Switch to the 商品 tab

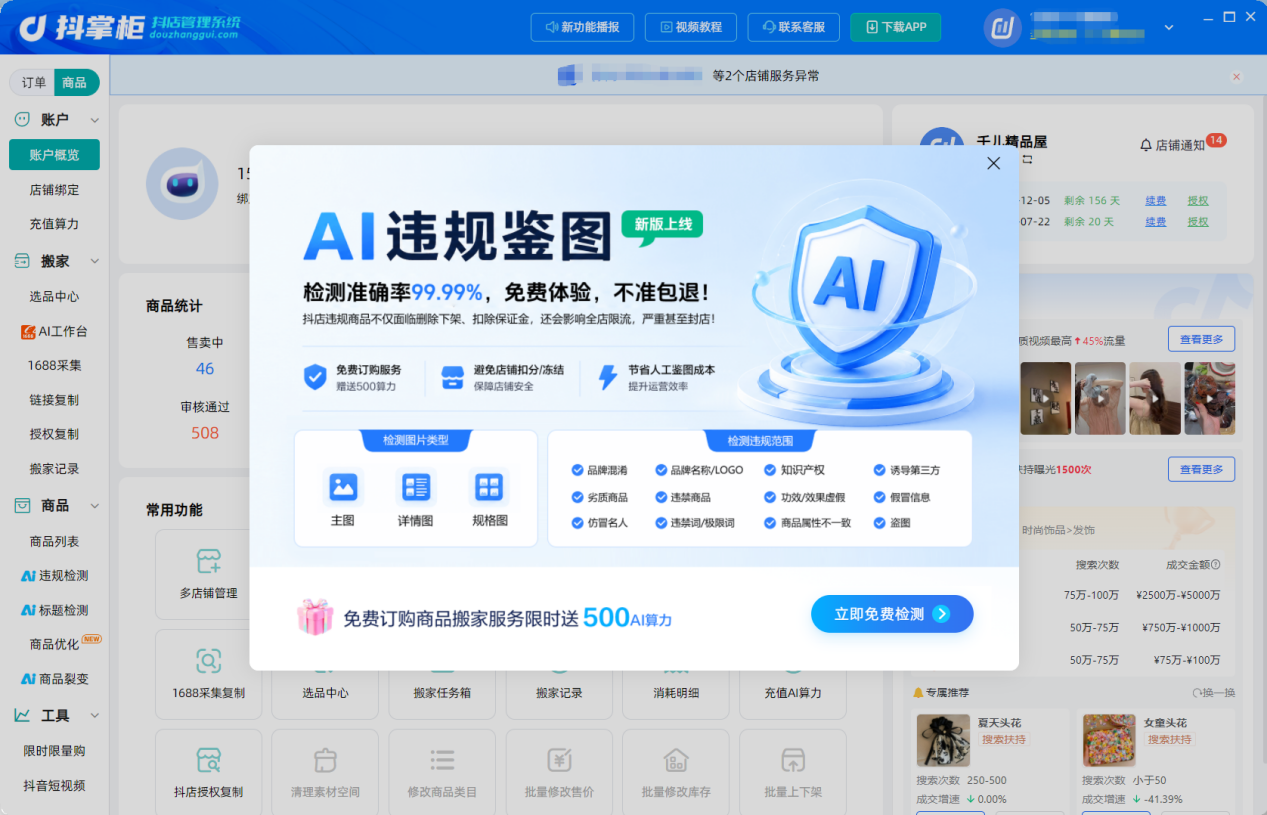coord(75,82)
